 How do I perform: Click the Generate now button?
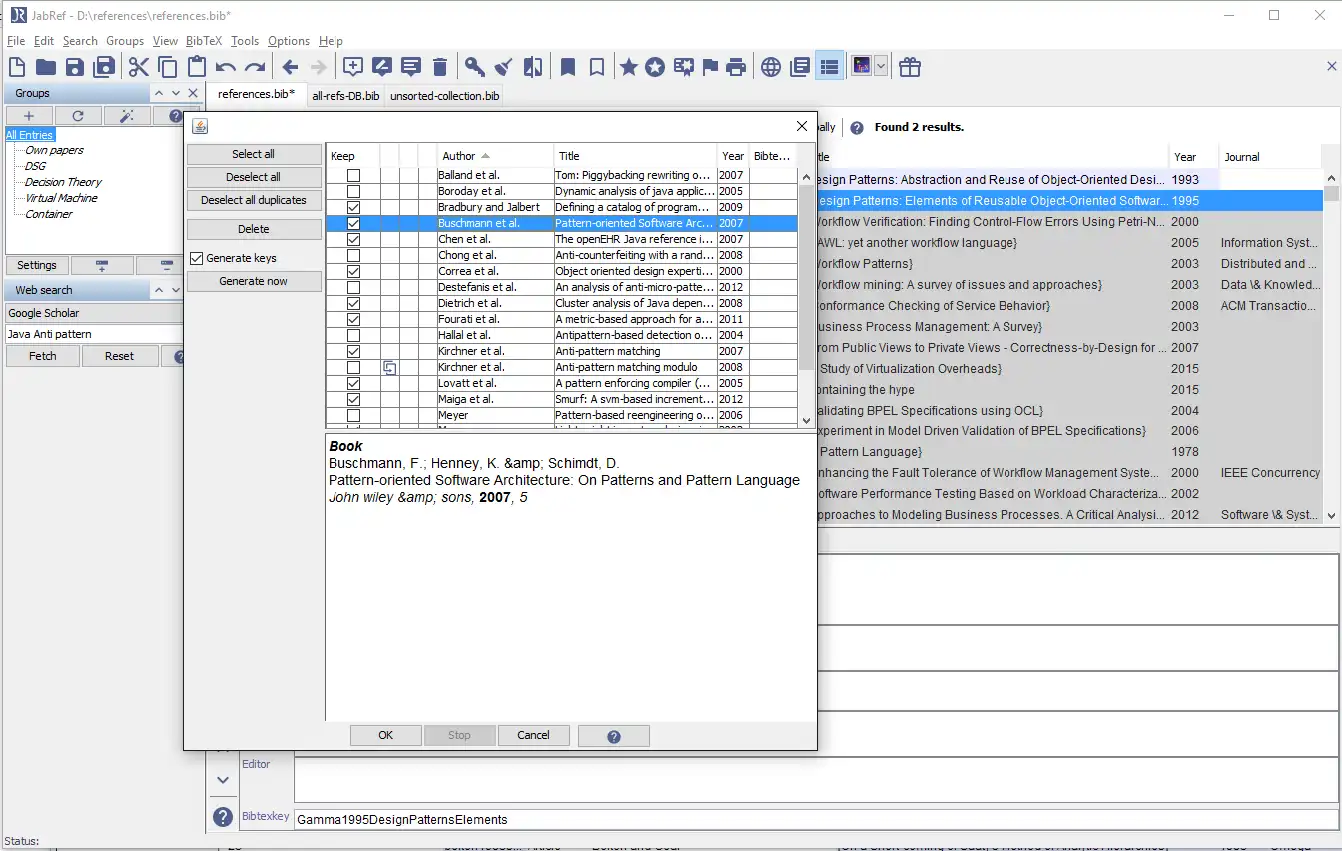tap(253, 281)
